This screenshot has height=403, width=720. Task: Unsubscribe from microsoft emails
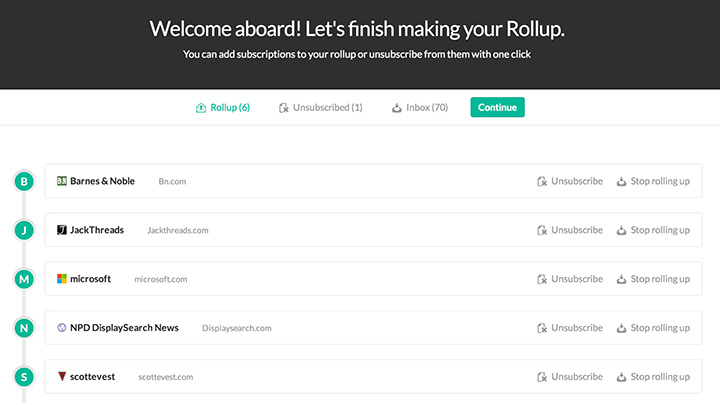pyautogui.click(x=570, y=279)
